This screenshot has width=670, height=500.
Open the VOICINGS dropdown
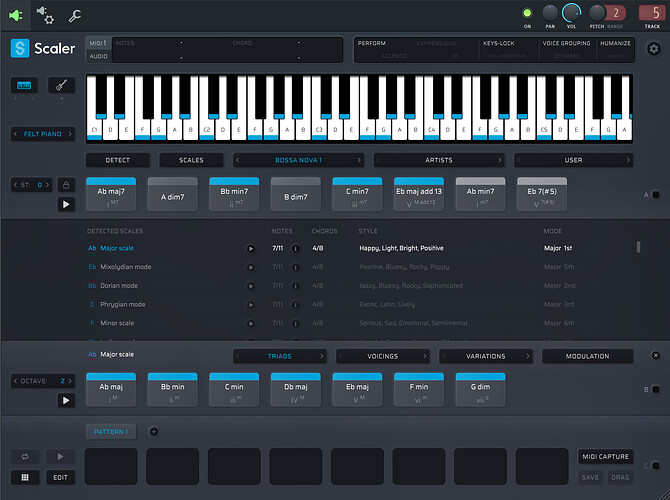tap(382, 356)
